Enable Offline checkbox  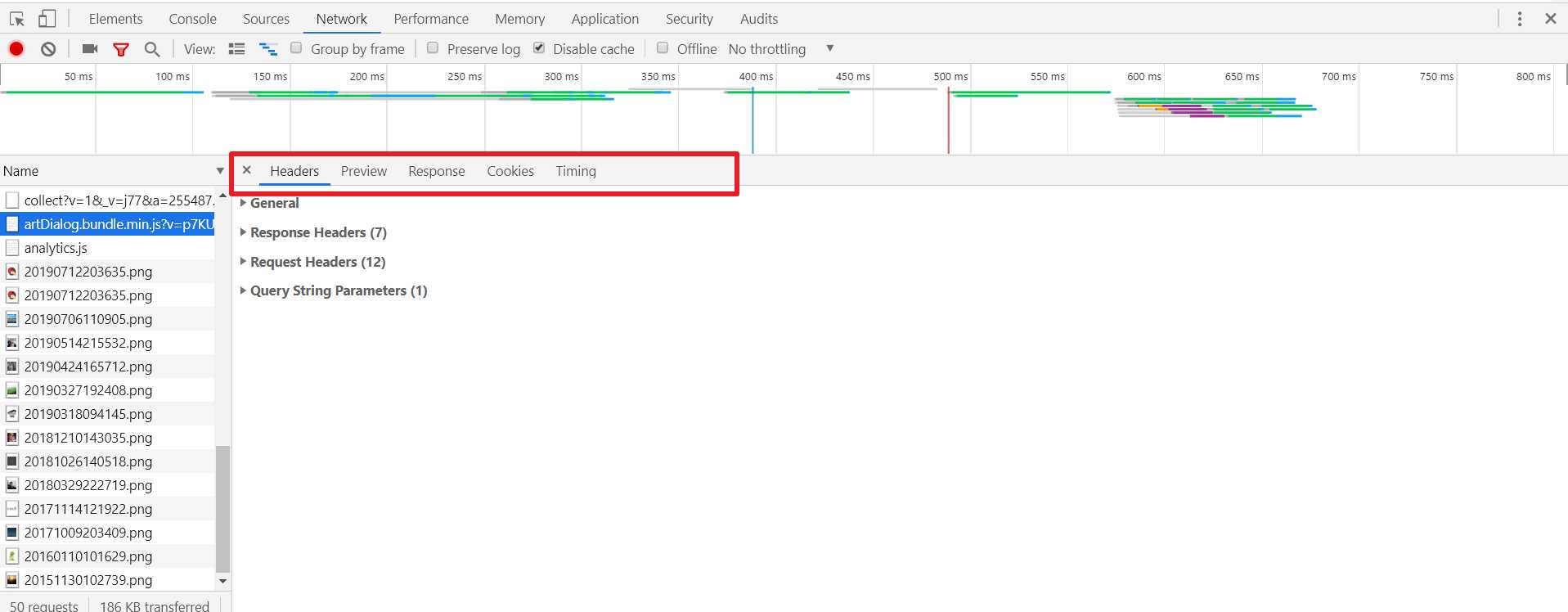pyautogui.click(x=663, y=48)
